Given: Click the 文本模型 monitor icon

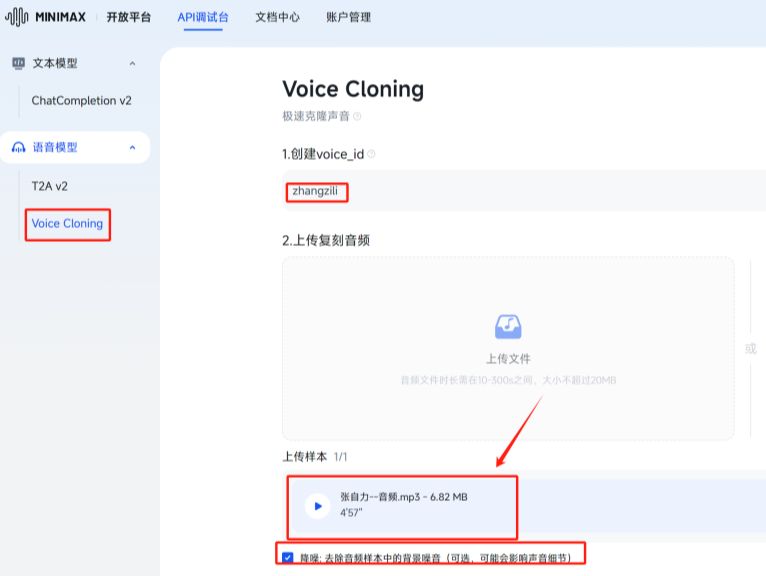Looking at the screenshot, I should 18,63.
